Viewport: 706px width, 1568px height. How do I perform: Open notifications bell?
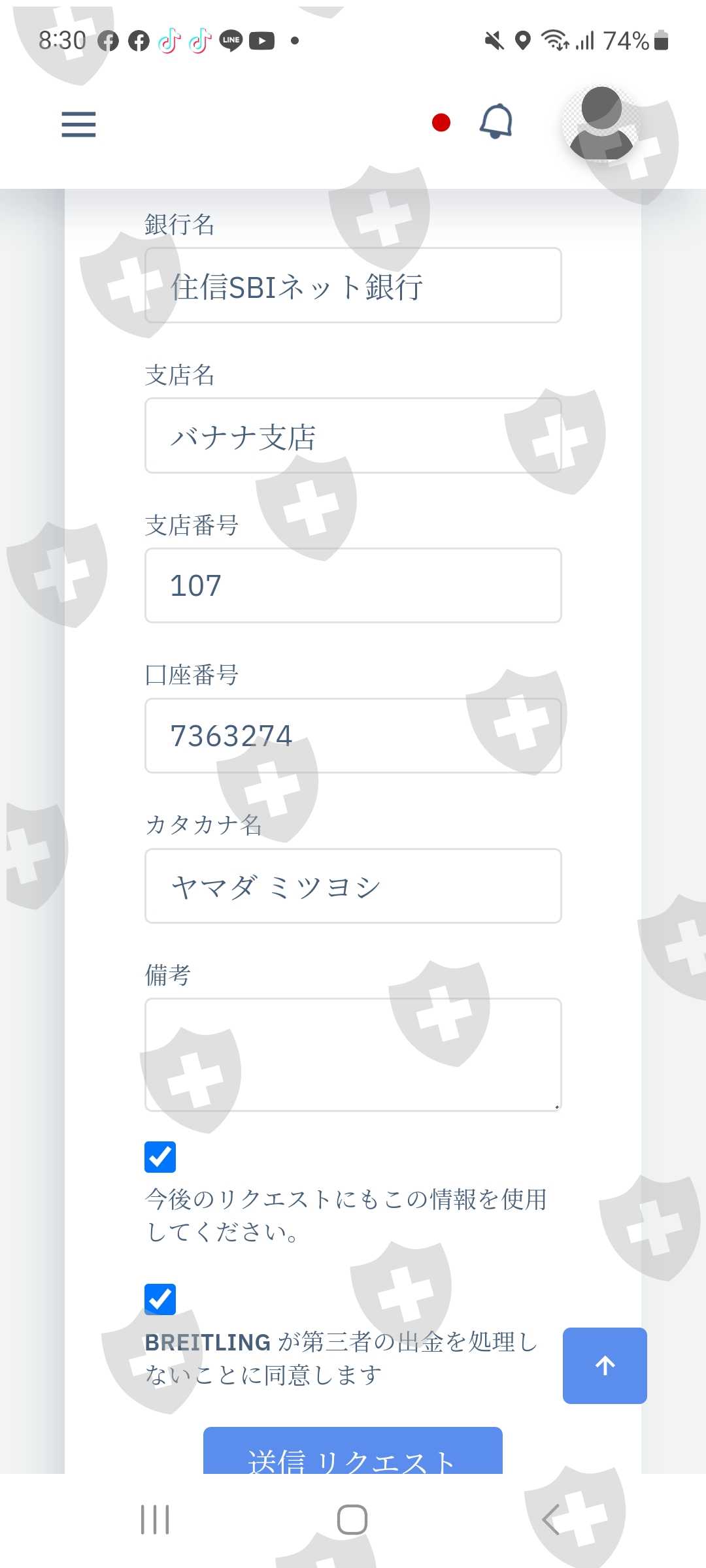point(496,122)
